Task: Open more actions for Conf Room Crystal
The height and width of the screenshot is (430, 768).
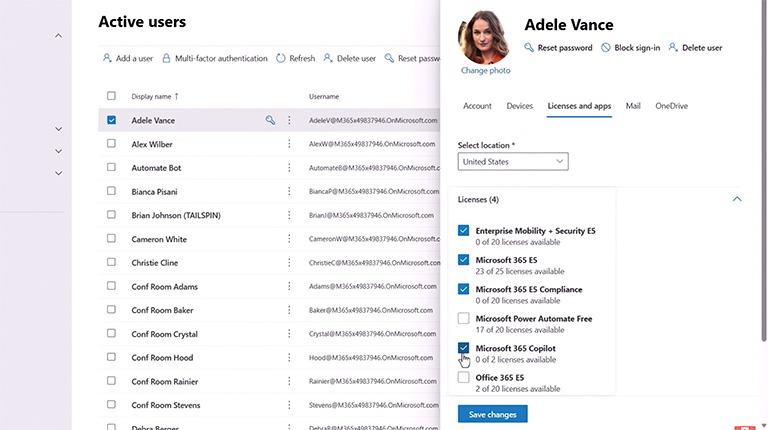Action: [x=289, y=334]
